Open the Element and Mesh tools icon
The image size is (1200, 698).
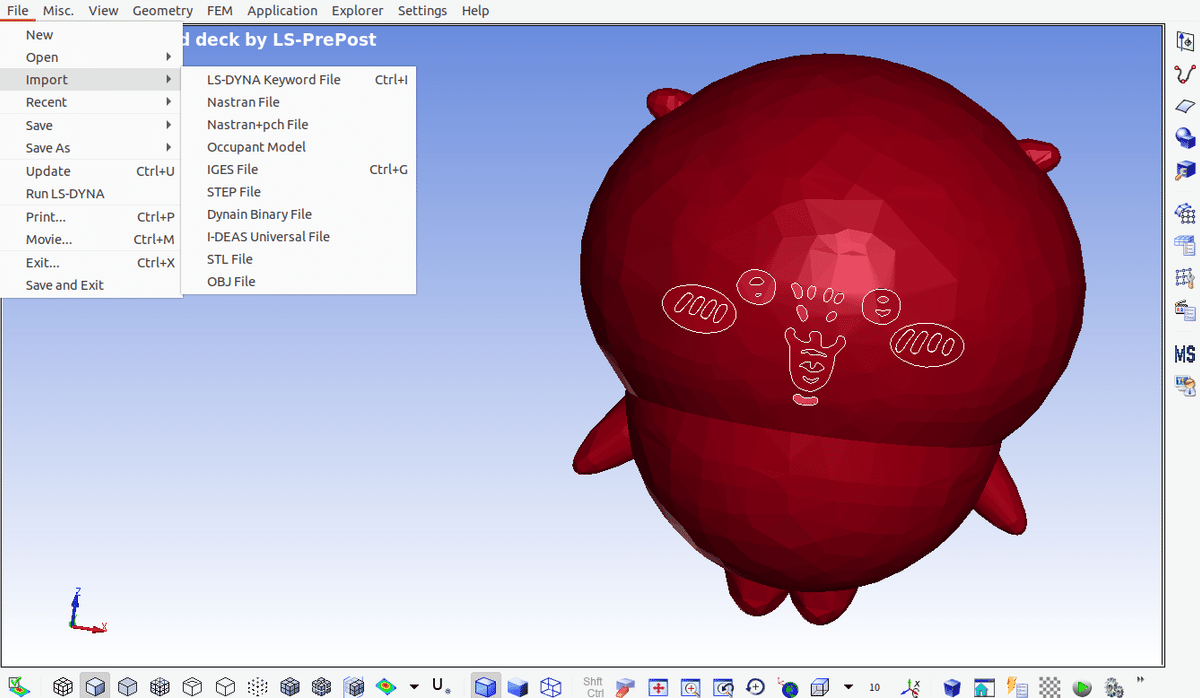click(x=1185, y=213)
